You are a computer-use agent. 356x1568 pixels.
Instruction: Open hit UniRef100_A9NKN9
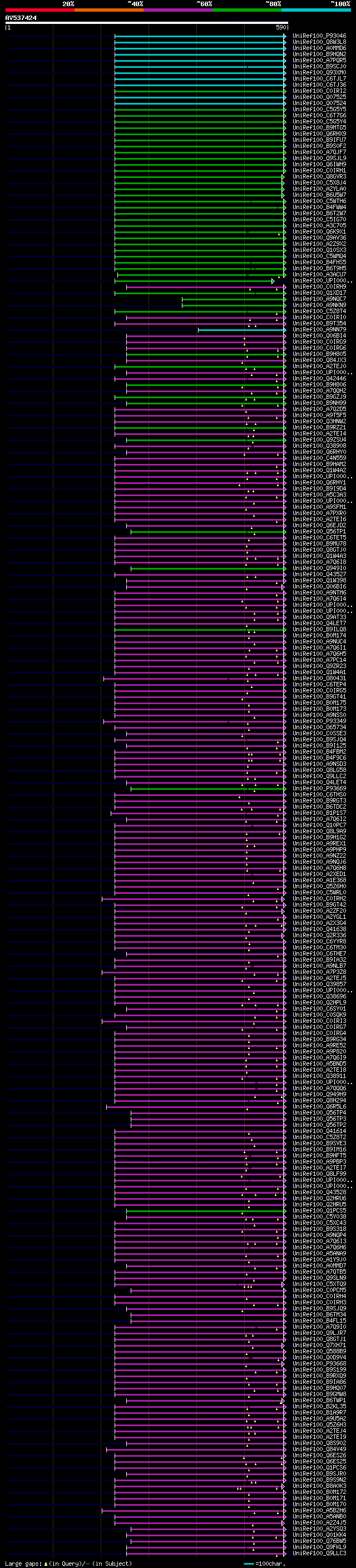tap(319, 305)
